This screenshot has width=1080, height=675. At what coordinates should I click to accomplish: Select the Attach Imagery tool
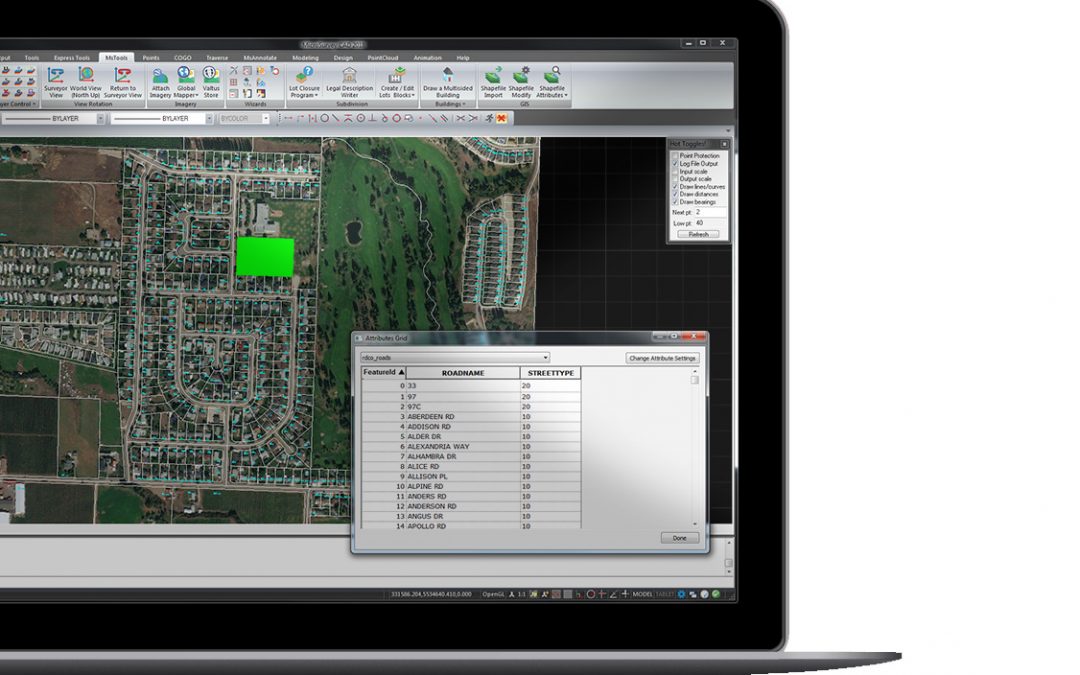(x=160, y=75)
